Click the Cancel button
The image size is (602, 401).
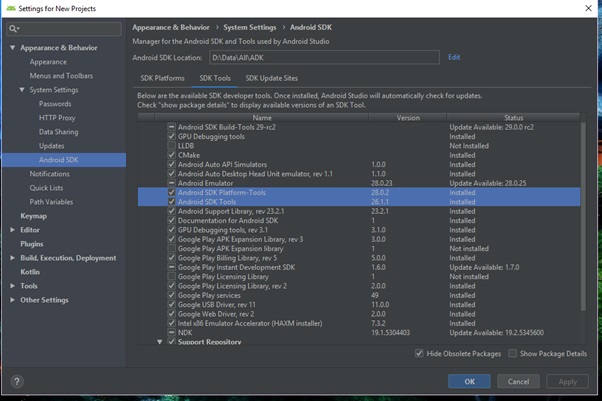(x=518, y=381)
